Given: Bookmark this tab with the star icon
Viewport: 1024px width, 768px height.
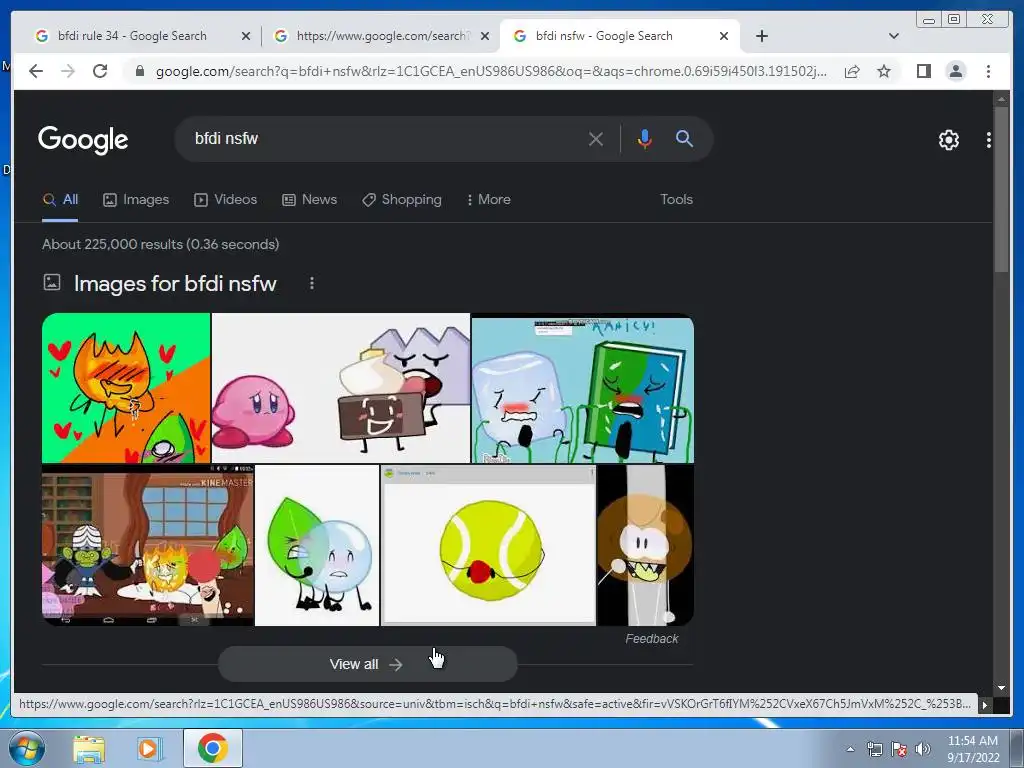Looking at the screenshot, I should tap(884, 71).
